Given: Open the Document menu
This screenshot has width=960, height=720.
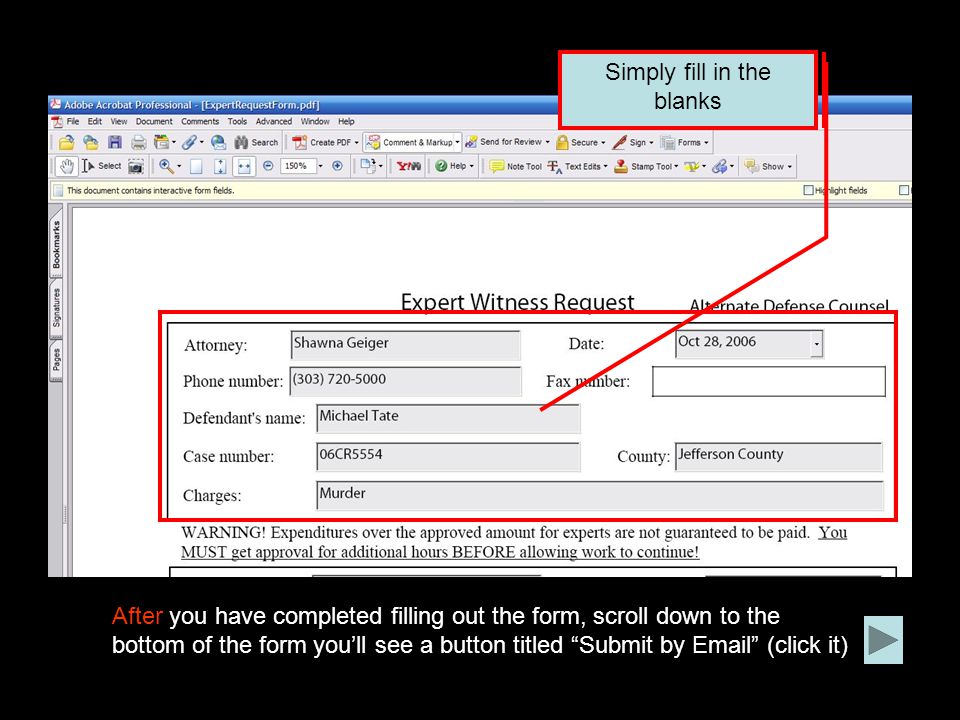Looking at the screenshot, I should click(x=154, y=121).
